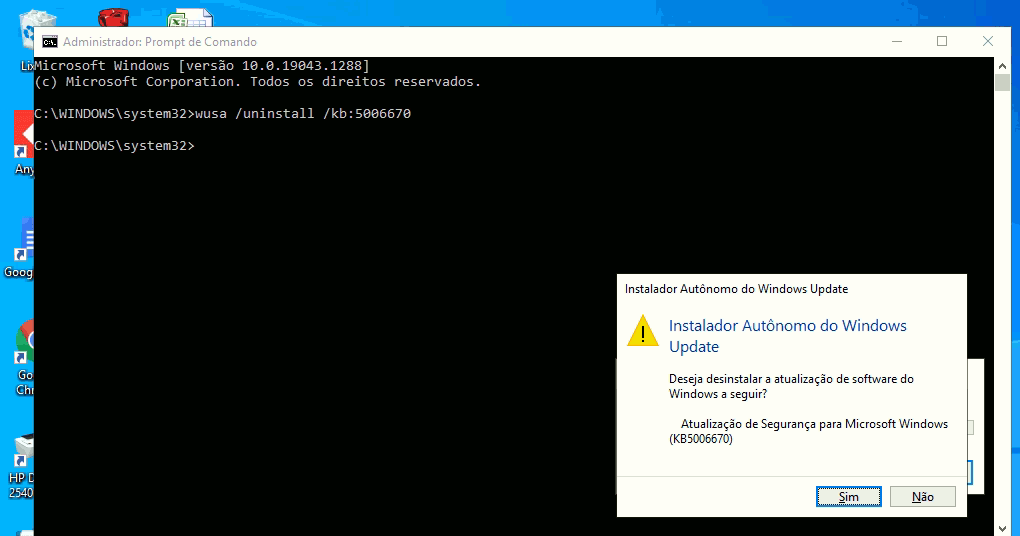
Task: Click the 'Microsoft Windows [versão 10.0.19043.1288]' line
Action: click(202, 66)
